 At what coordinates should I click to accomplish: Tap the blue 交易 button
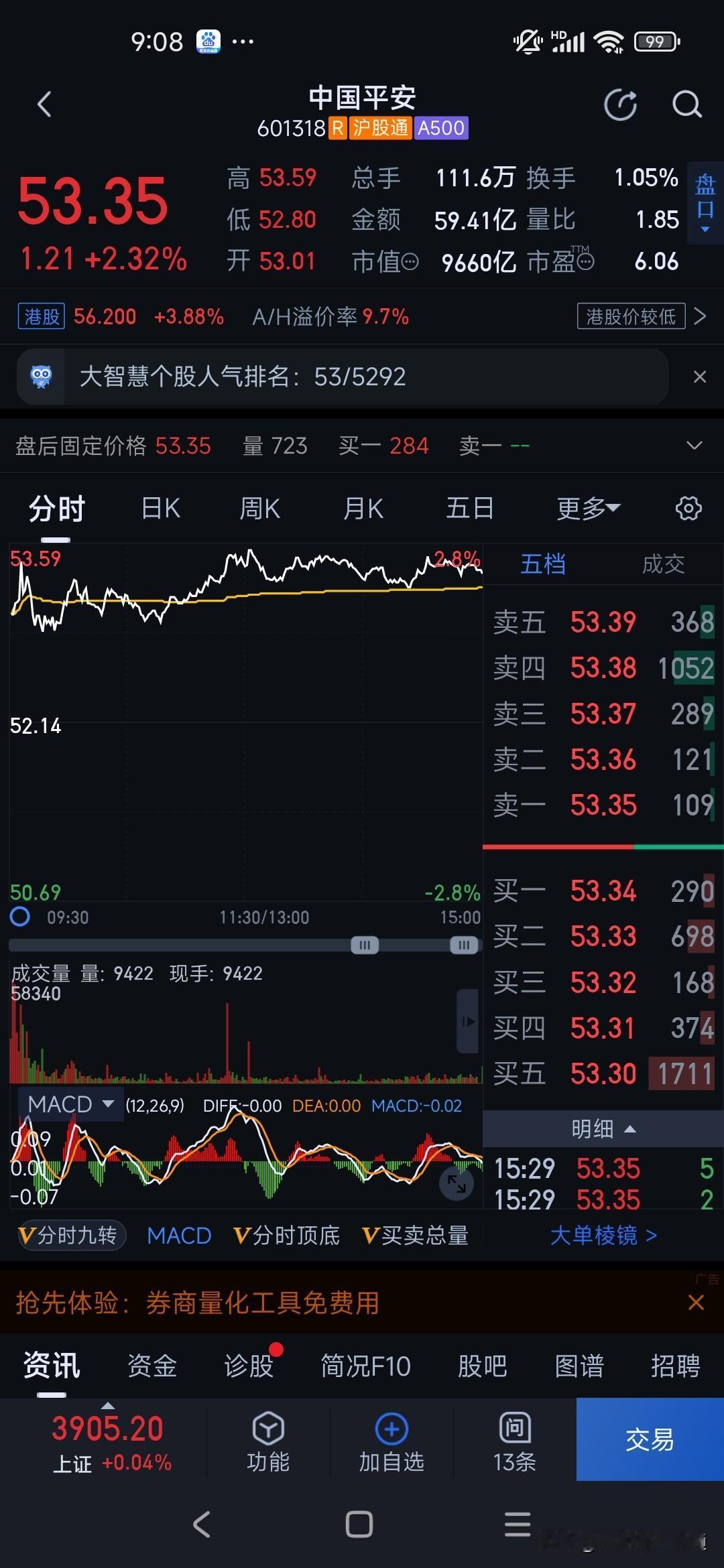click(x=650, y=1439)
